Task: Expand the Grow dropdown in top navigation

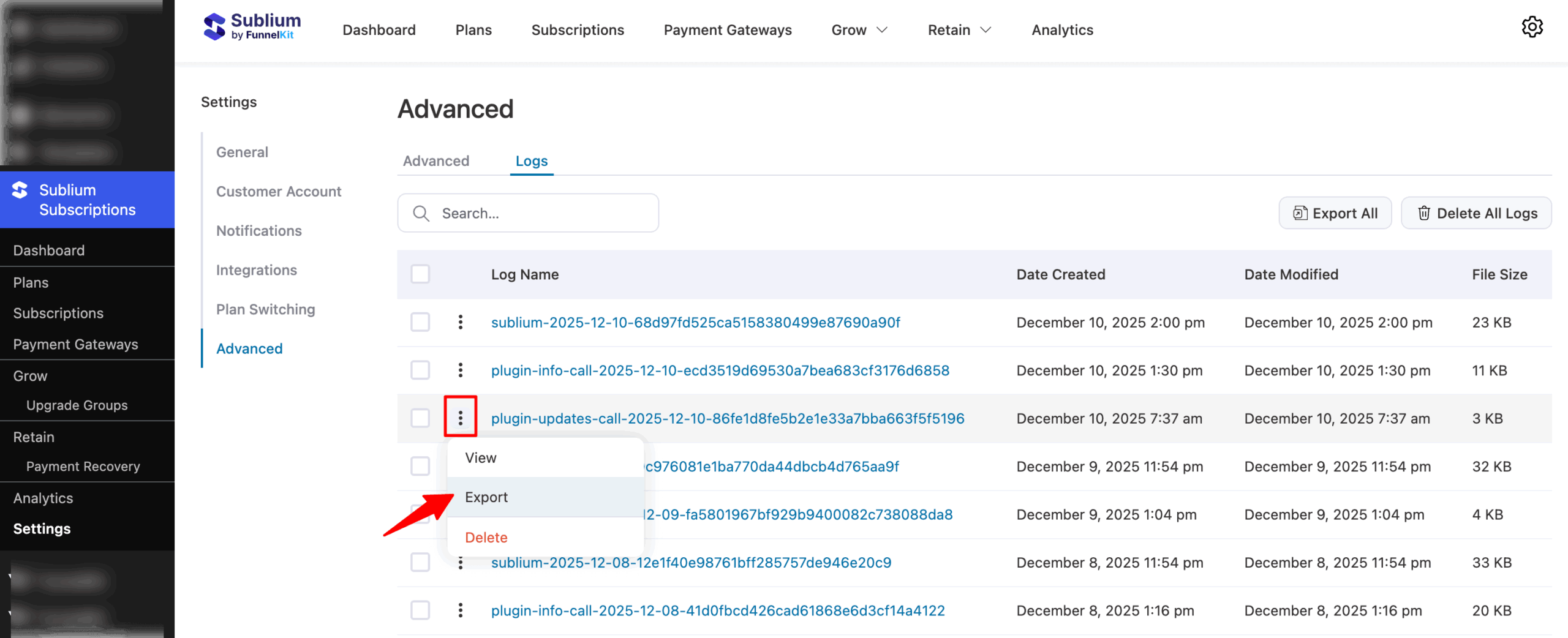Action: click(859, 30)
